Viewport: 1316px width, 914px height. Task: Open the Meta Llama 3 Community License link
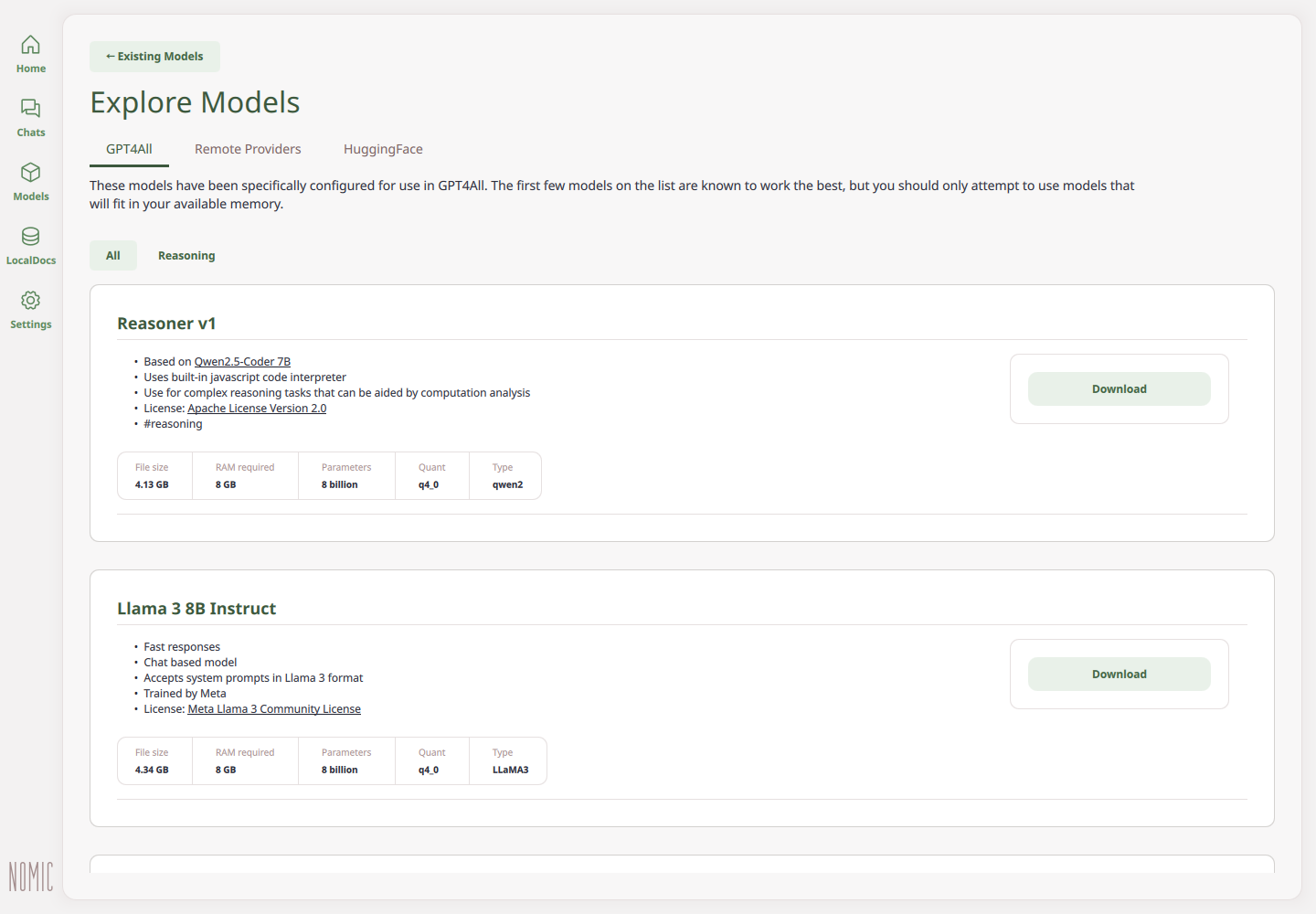tap(274, 709)
